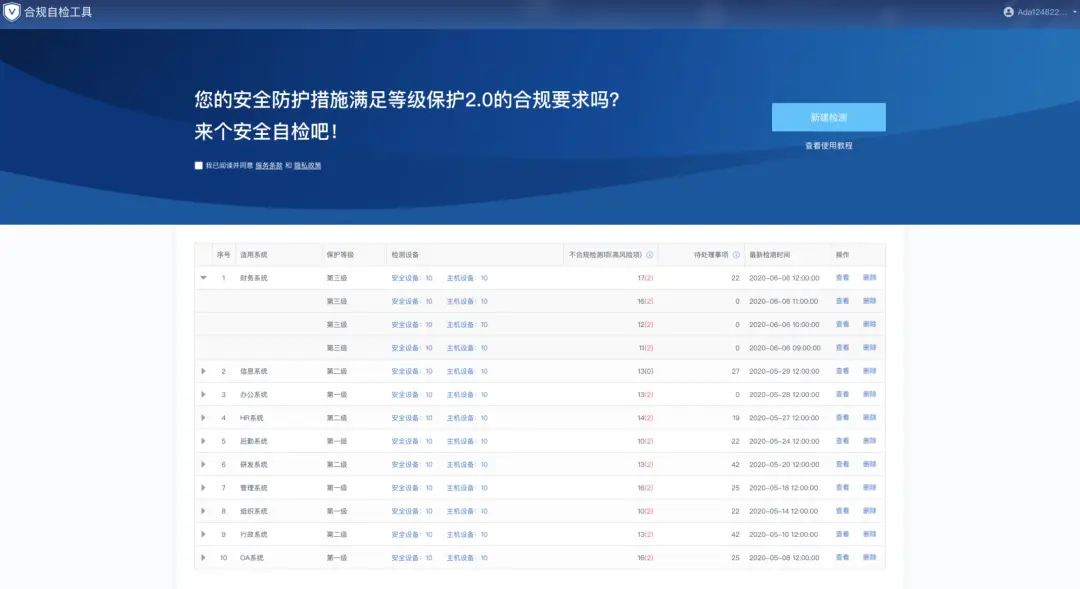Open 主机设备: 10 in the 财务系统 row
This screenshot has height=589, width=1080.
tap(467, 278)
